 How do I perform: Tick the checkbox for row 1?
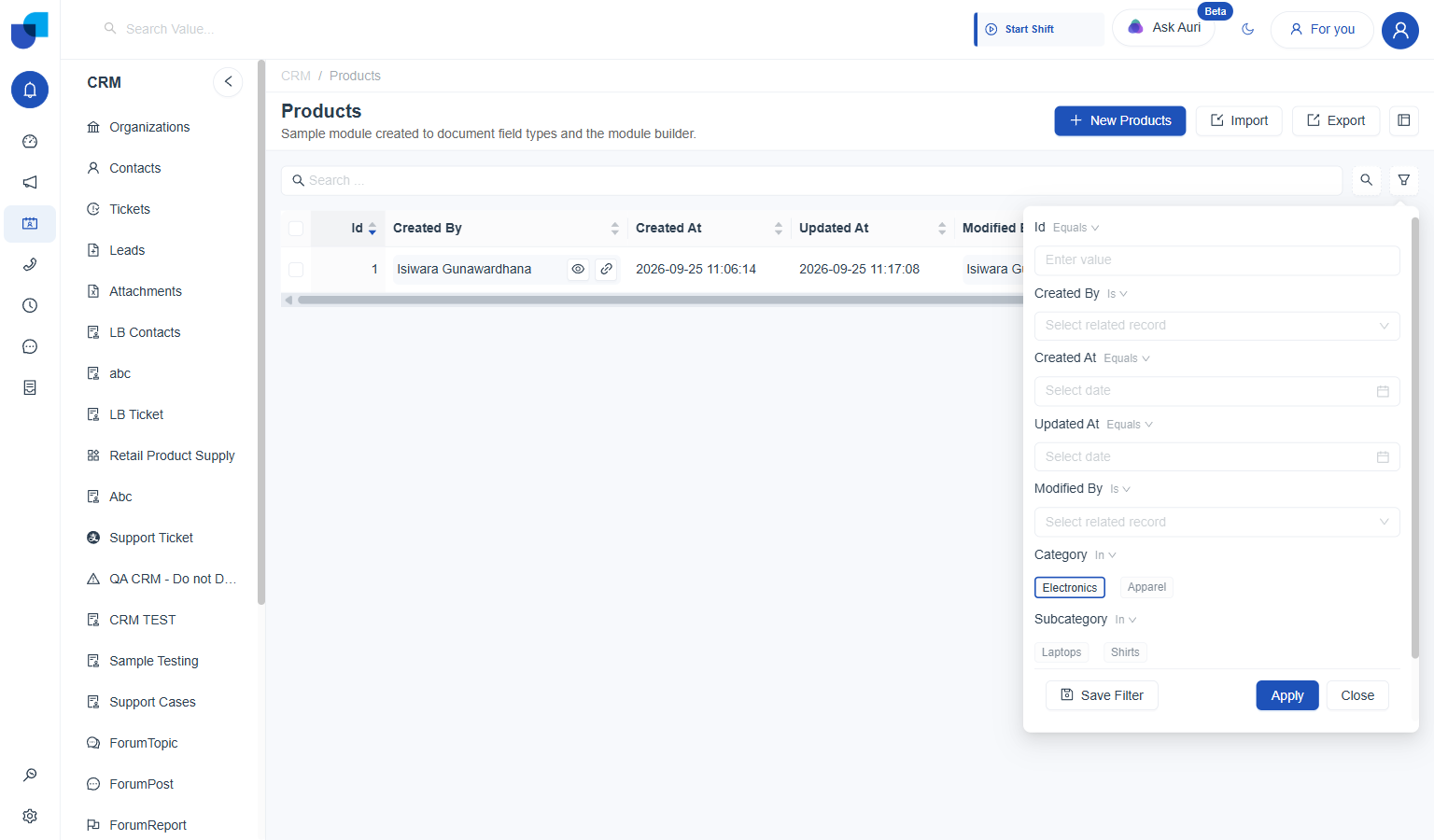[x=296, y=270]
